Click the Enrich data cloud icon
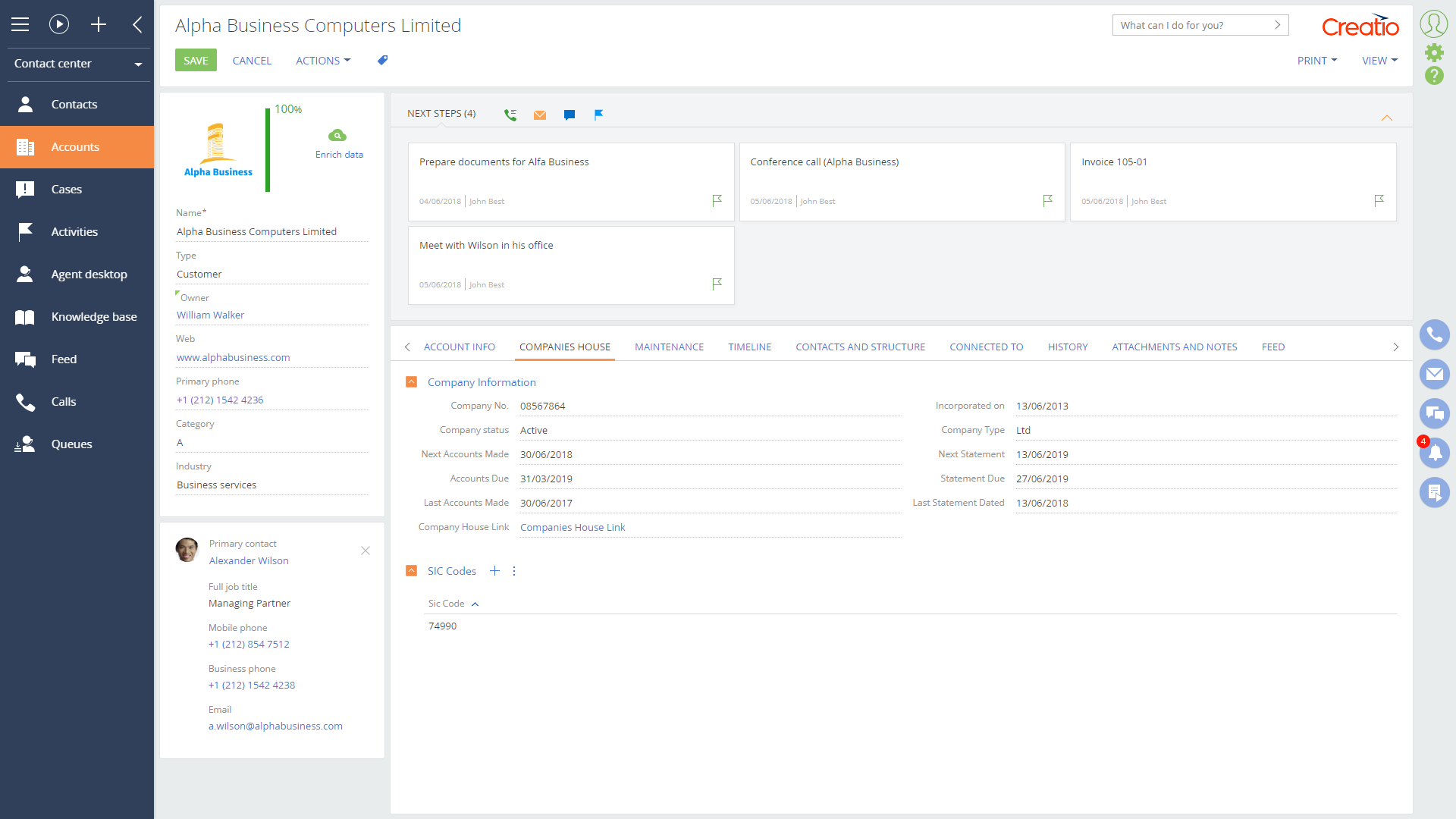The height and width of the screenshot is (819, 1456). pos(337,135)
